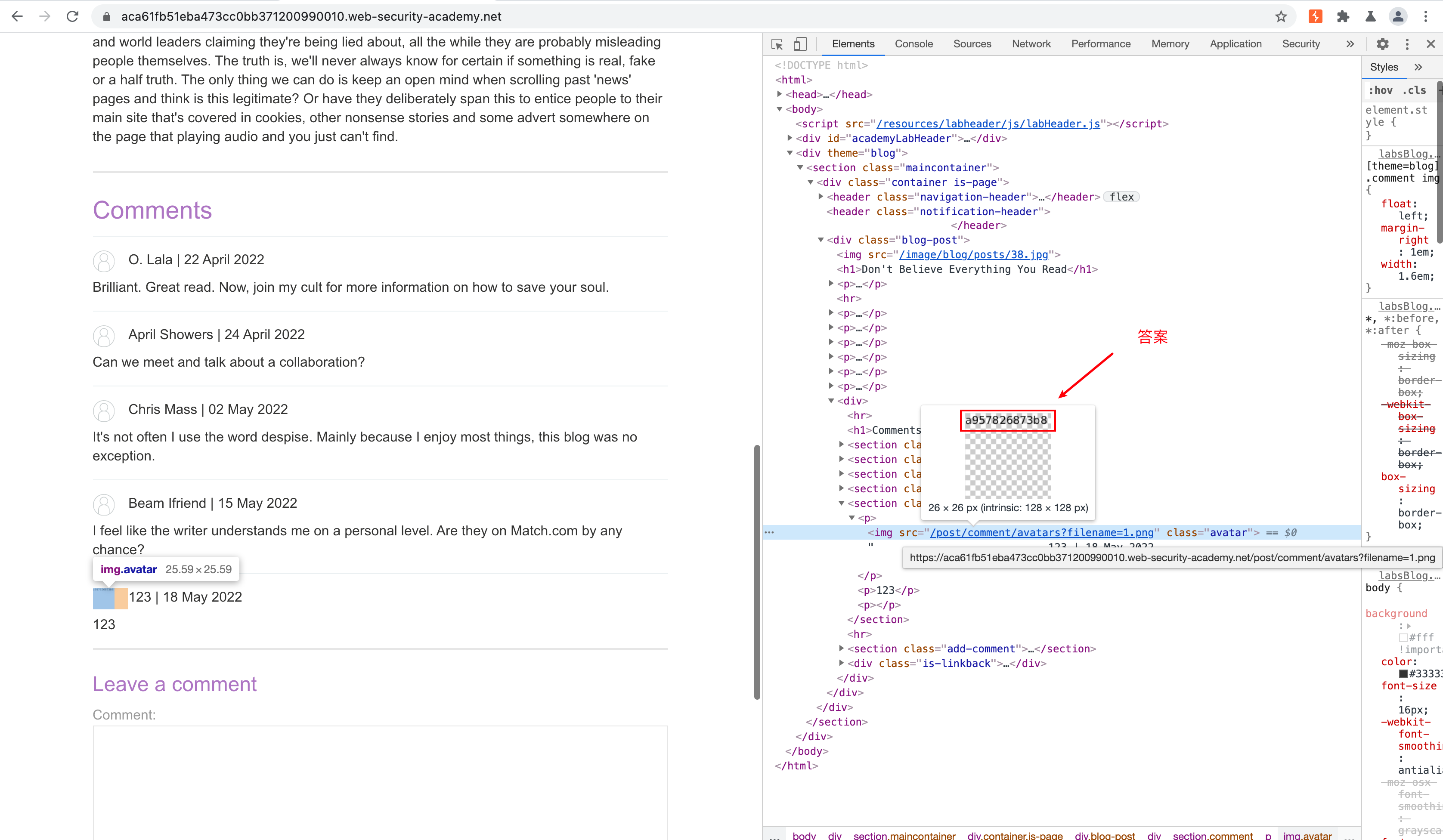Image resolution: width=1443 pixels, height=840 pixels.
Task: Select section.maincontainer in breadcrumb
Action: coord(904,835)
